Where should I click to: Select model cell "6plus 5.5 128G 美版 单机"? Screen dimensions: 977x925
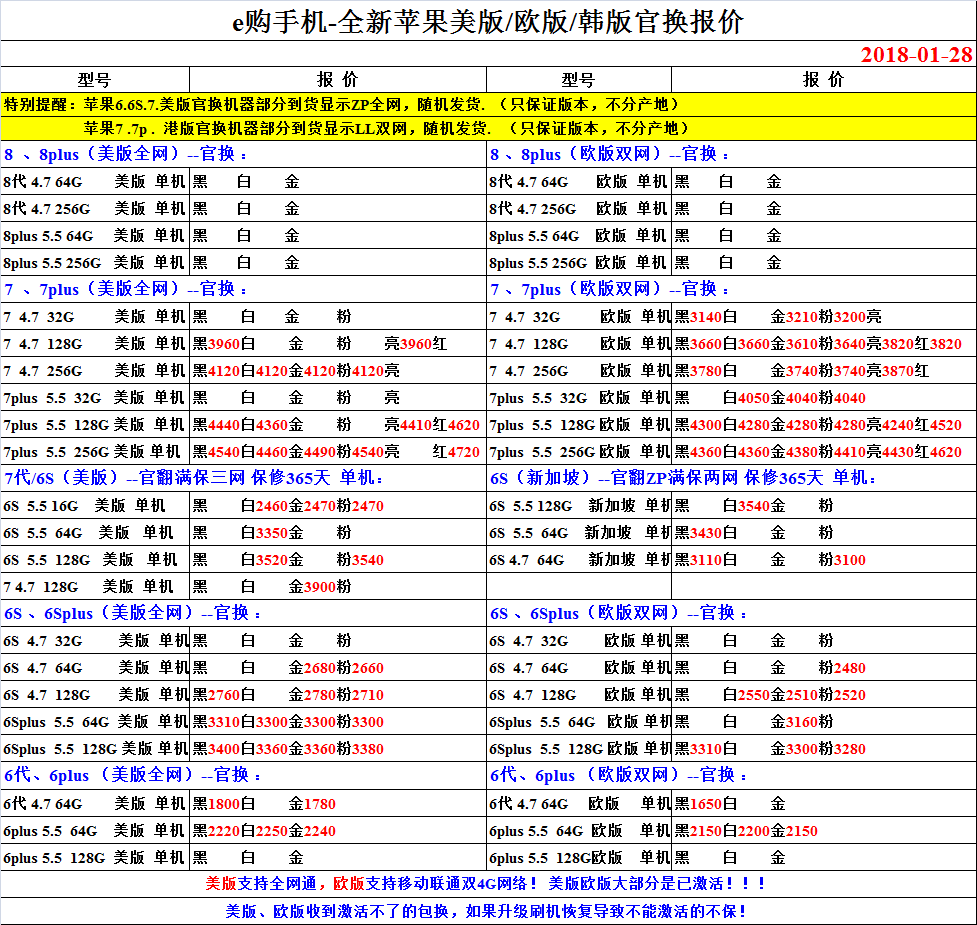point(95,858)
